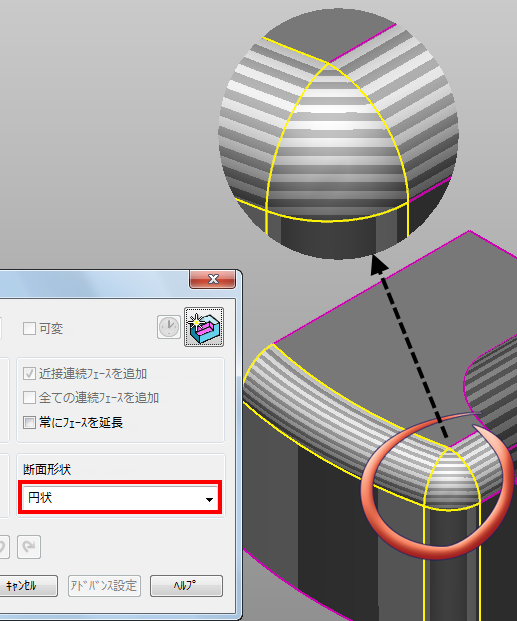Click the clock icon in the dialog
Image resolution: width=517 pixels, height=621 pixels.
click(169, 327)
